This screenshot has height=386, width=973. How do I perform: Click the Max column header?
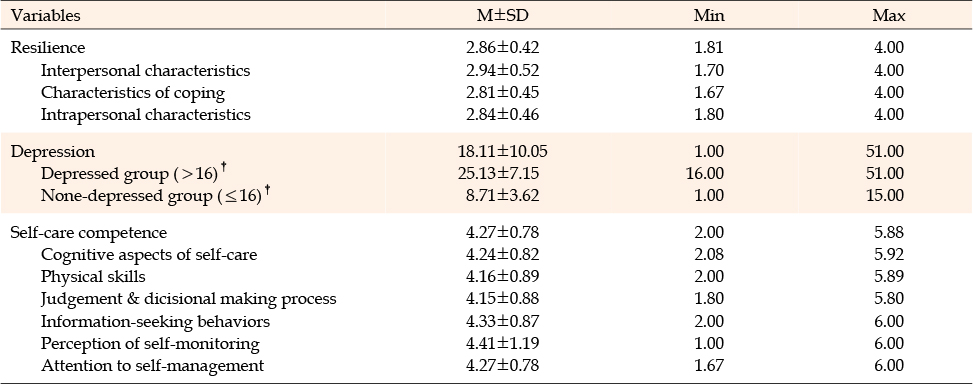tap(888, 16)
